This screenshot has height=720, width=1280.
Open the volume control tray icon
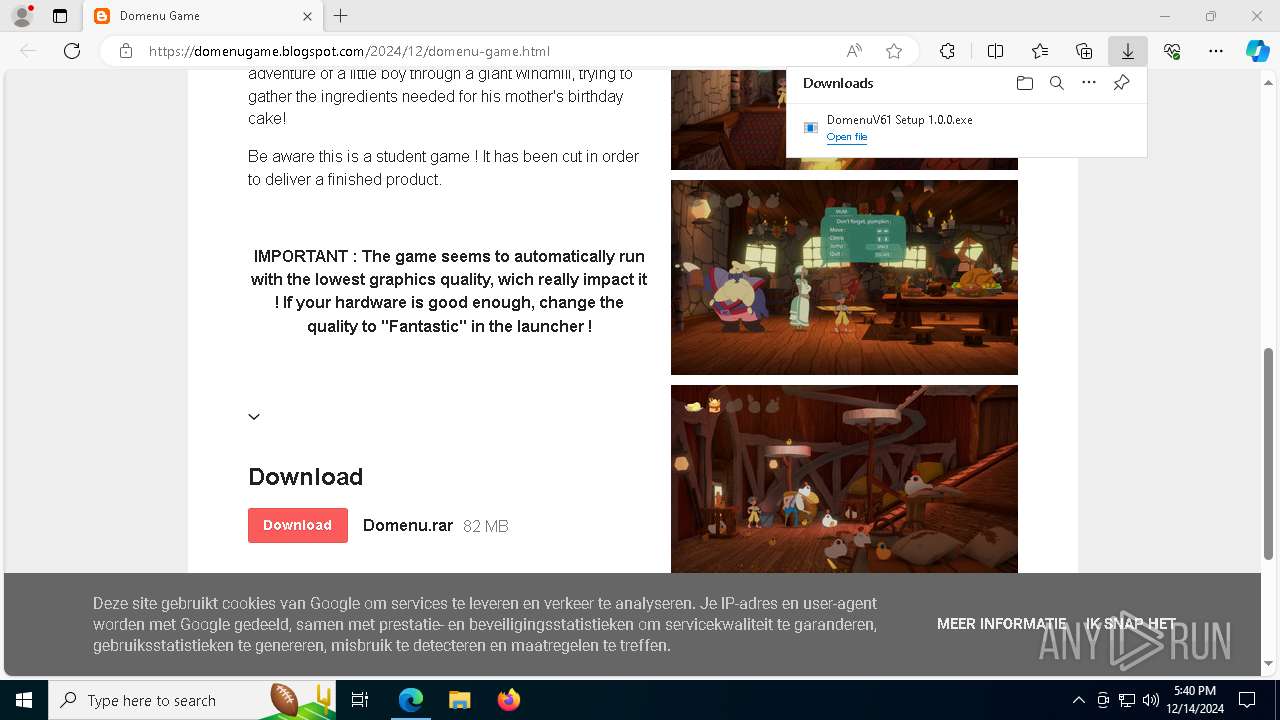[x=1150, y=700]
